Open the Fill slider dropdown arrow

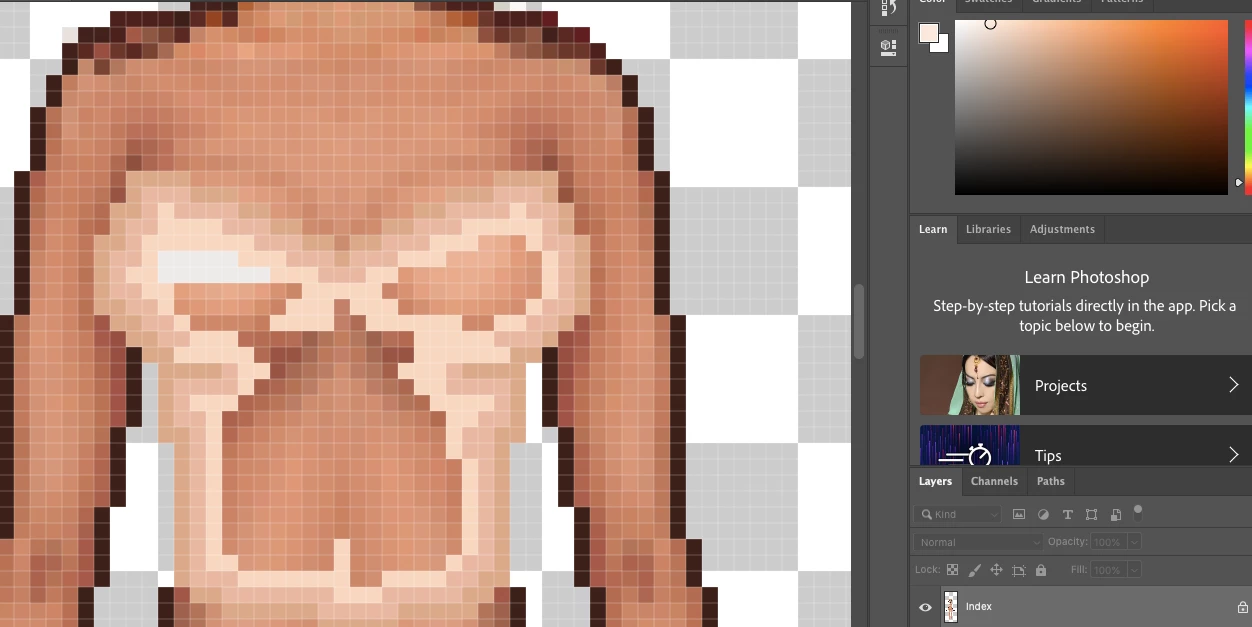coord(1134,570)
